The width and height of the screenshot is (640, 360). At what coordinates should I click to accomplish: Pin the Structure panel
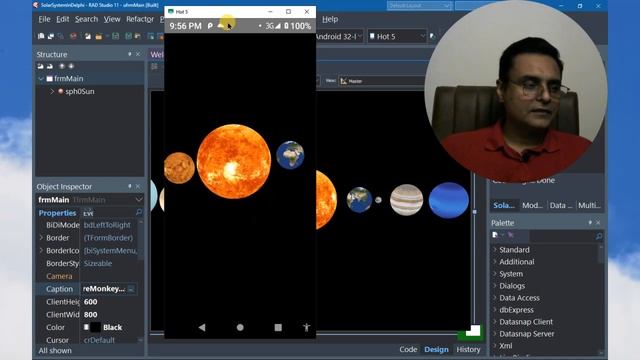pyautogui.click(x=130, y=54)
